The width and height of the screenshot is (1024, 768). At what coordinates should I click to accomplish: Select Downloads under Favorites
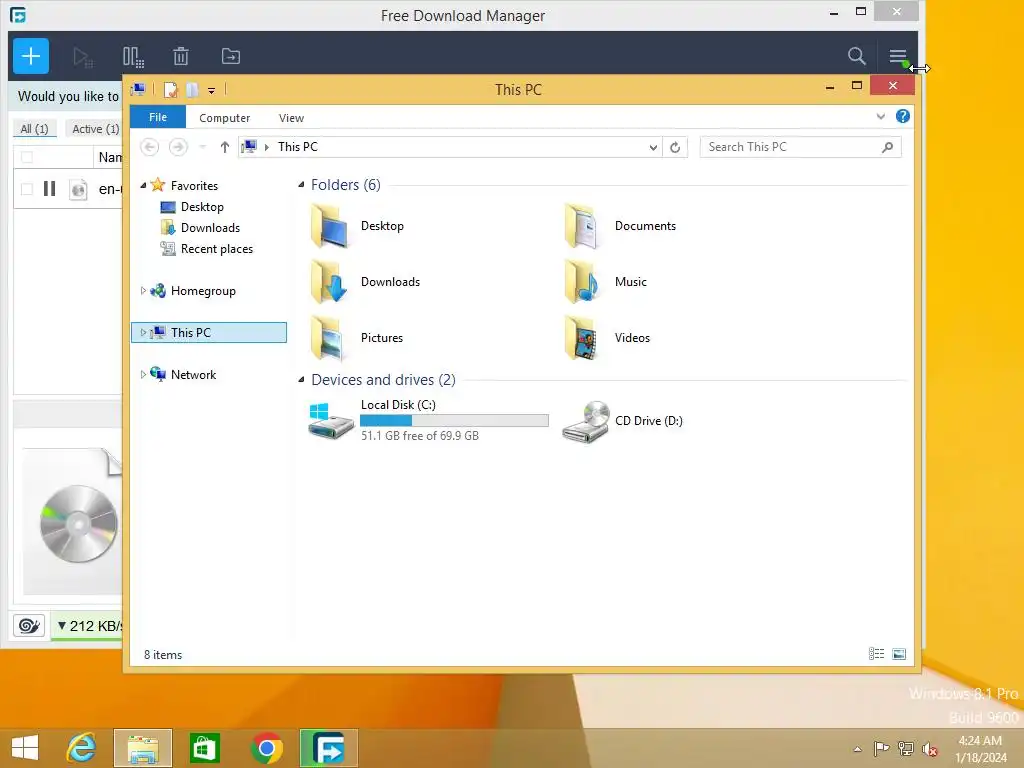point(210,228)
